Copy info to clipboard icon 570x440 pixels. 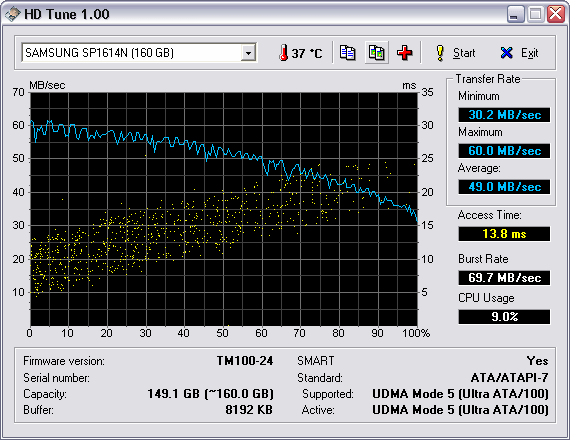[x=347, y=53]
